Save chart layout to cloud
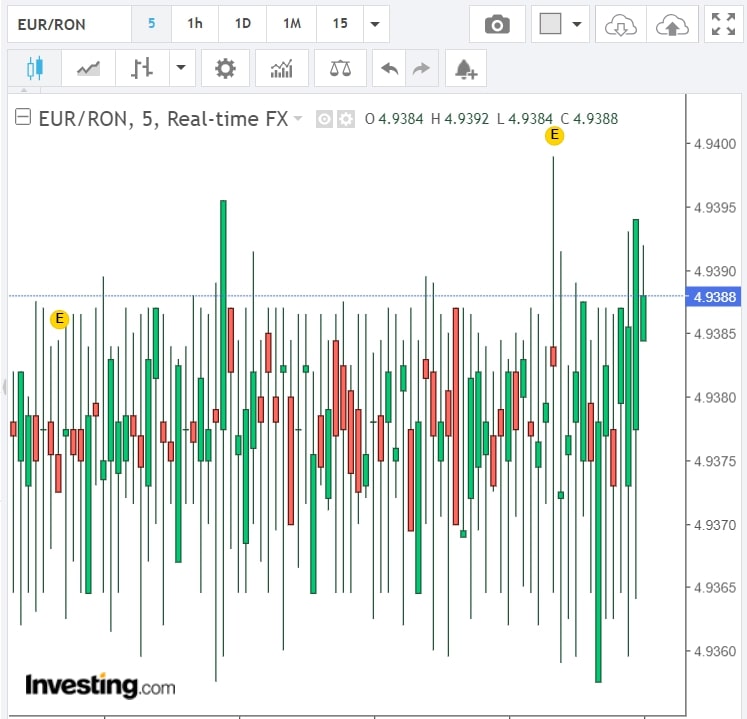The image size is (747, 719). click(x=672, y=25)
